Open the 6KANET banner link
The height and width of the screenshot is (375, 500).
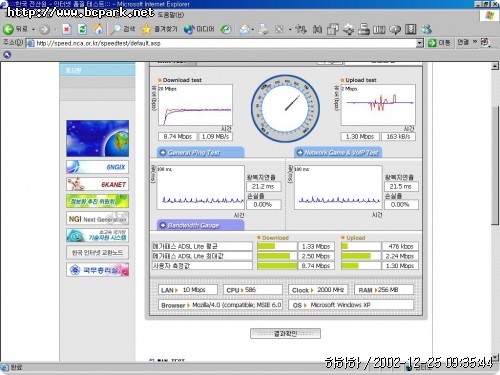click(x=97, y=184)
